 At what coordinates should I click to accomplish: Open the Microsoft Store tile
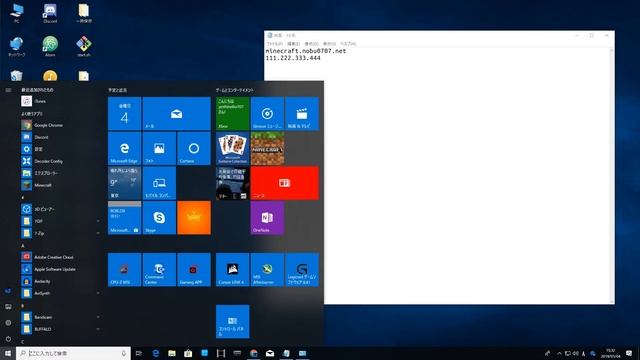coord(124,218)
